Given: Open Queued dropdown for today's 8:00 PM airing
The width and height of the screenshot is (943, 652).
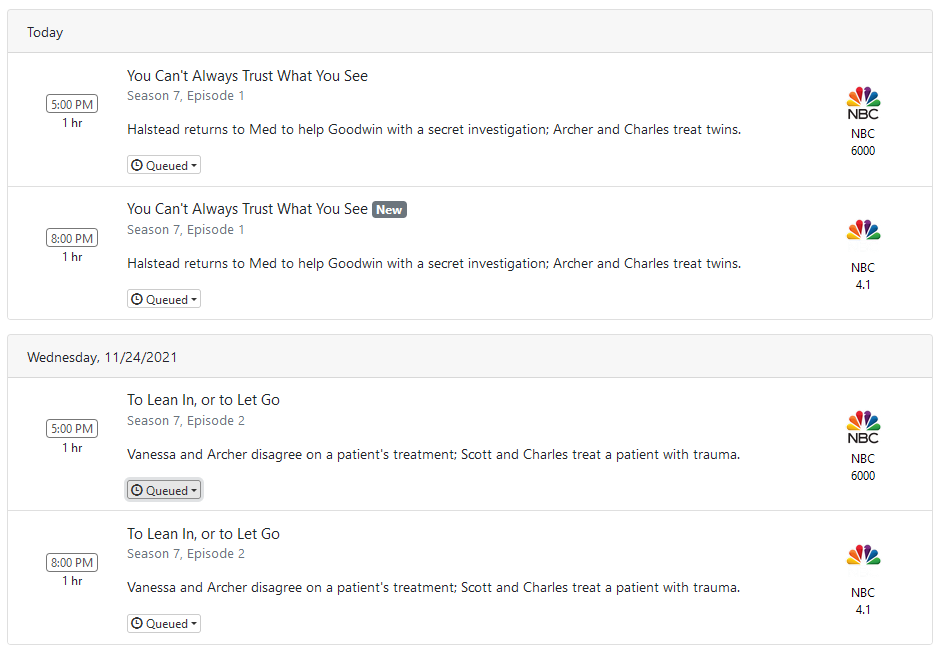Looking at the screenshot, I should click(164, 299).
